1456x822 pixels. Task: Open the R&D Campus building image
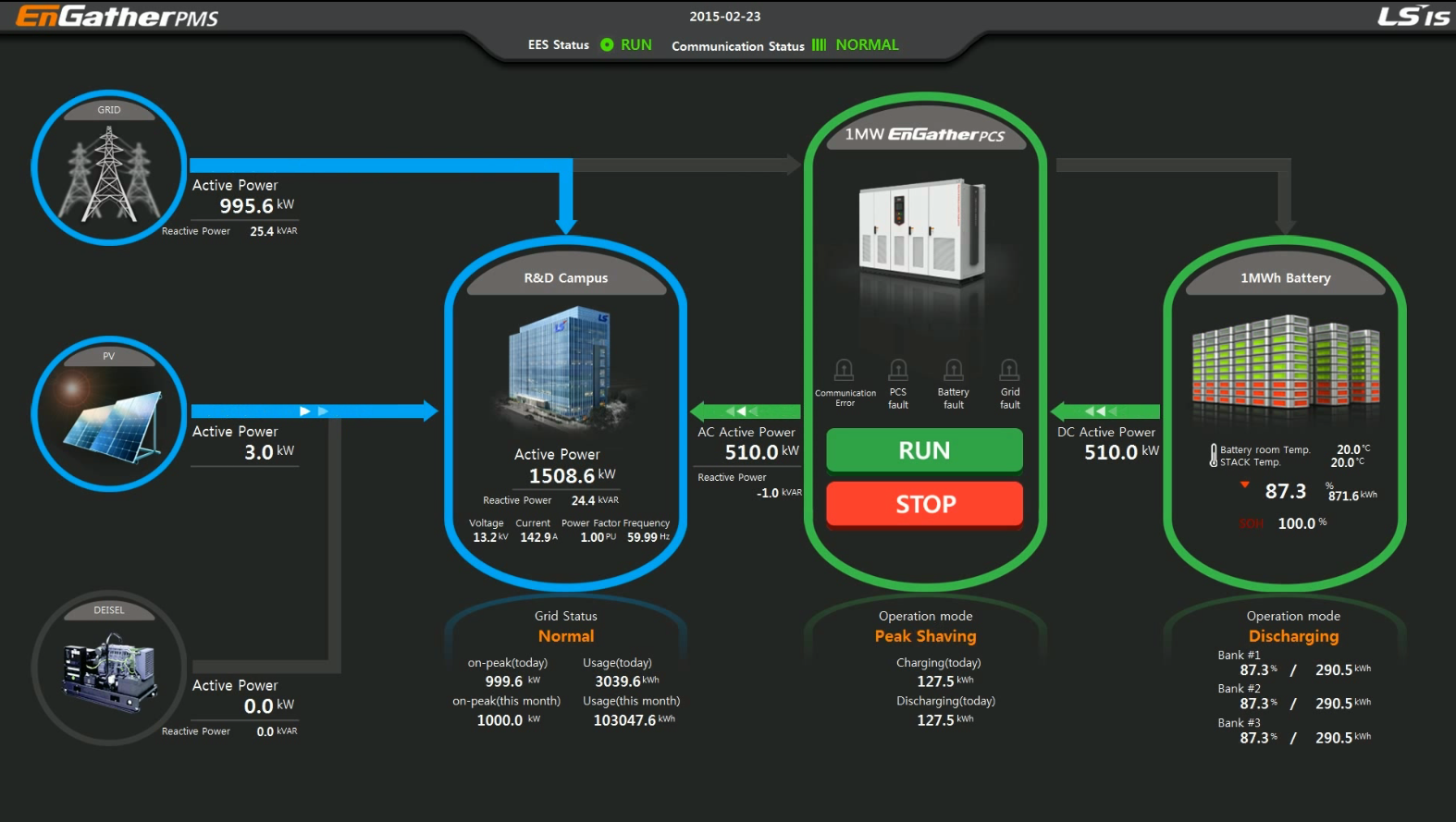tap(564, 366)
